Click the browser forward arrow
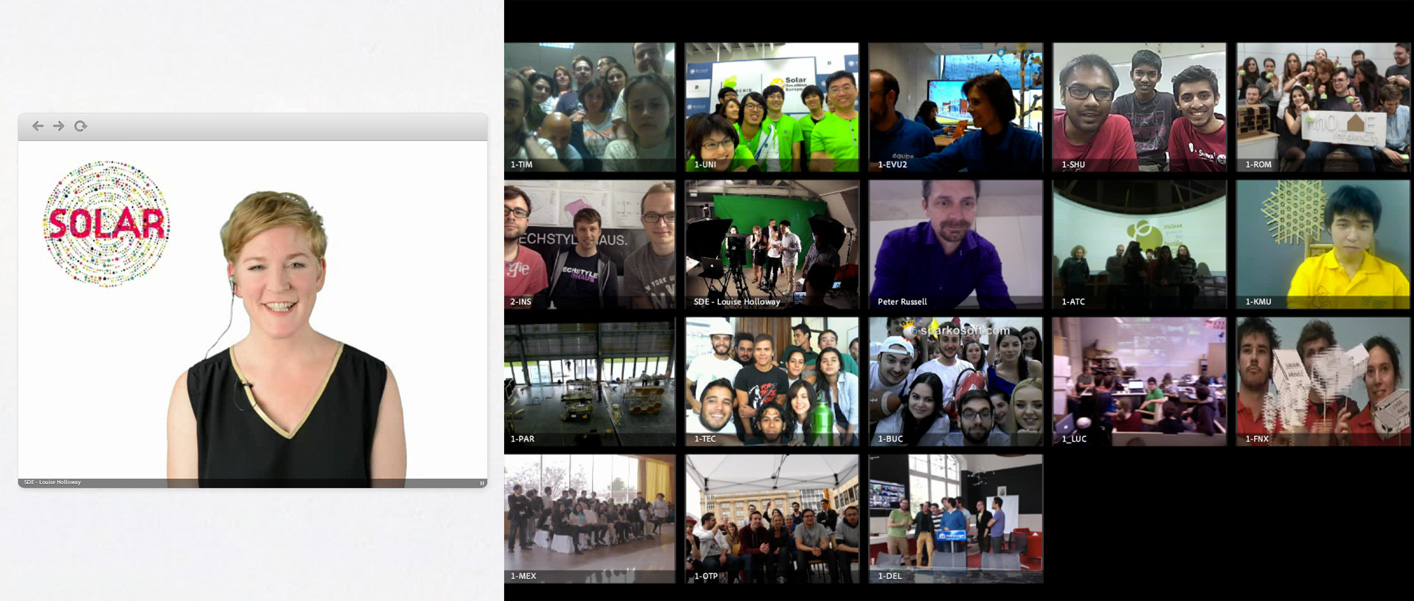The image size is (1414, 601). point(59,126)
